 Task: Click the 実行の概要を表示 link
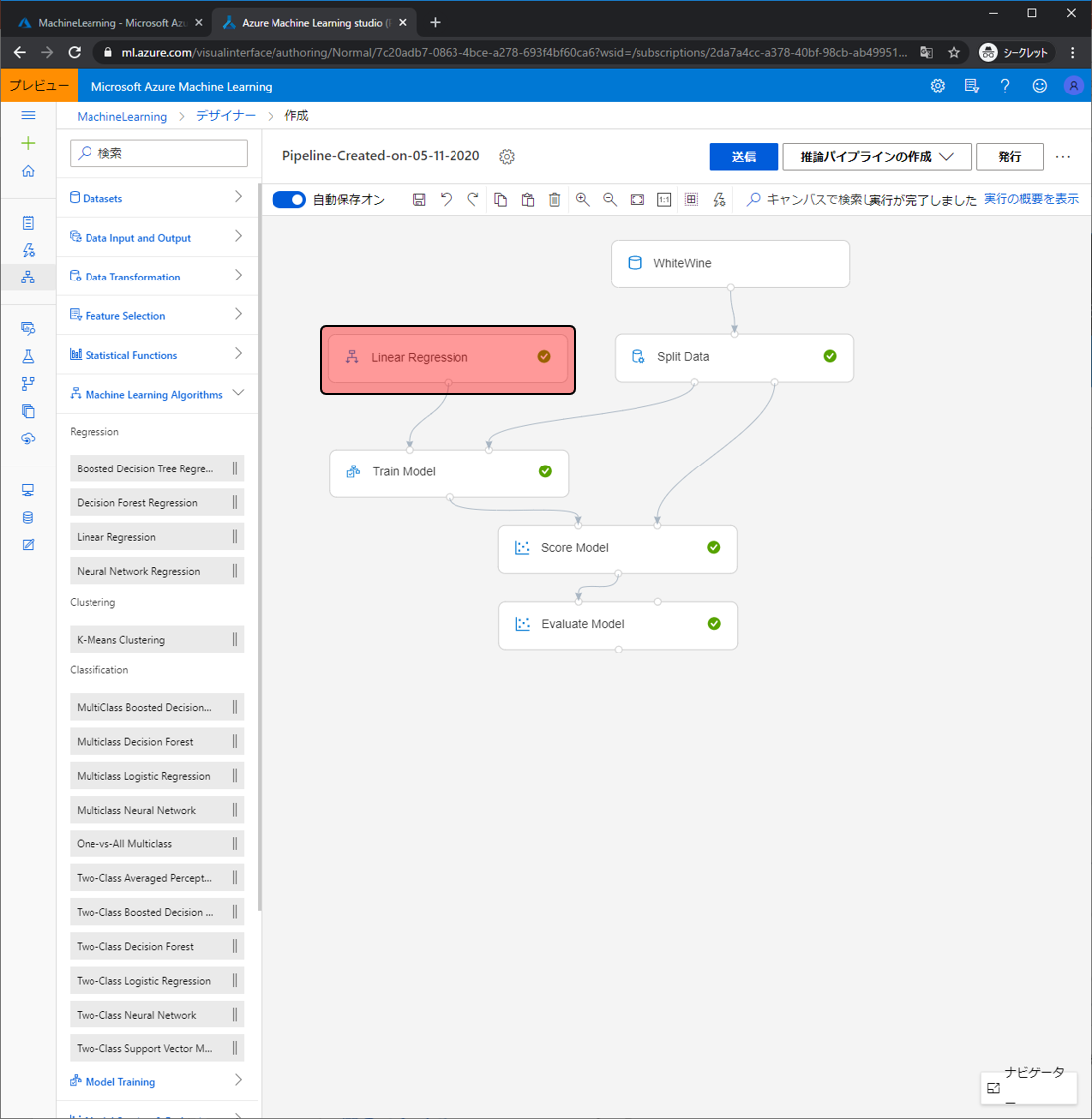(x=1030, y=199)
